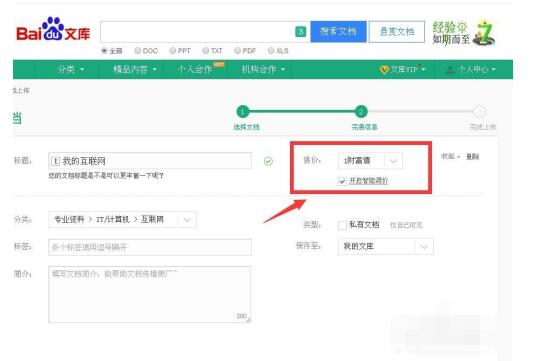Click the 悬赏文档 button
The image size is (540, 361).
397,32
